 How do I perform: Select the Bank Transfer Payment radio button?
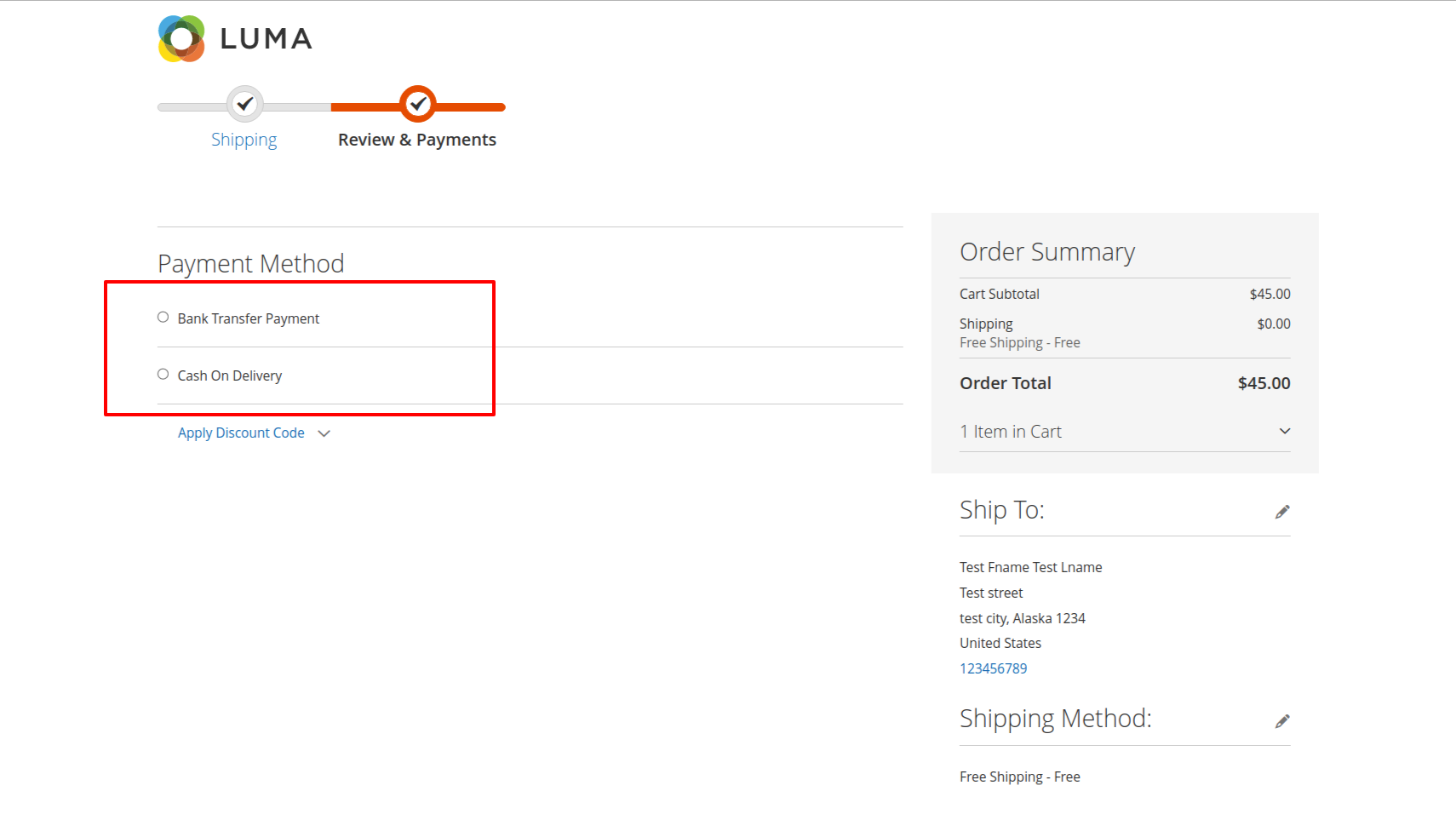163,318
